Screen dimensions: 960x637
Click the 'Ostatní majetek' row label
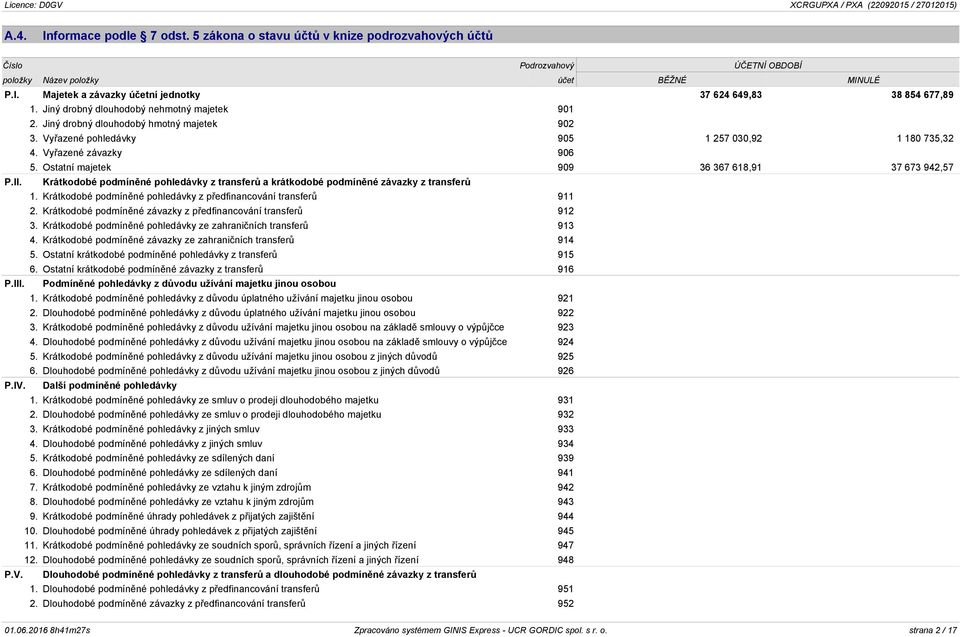coord(77,167)
